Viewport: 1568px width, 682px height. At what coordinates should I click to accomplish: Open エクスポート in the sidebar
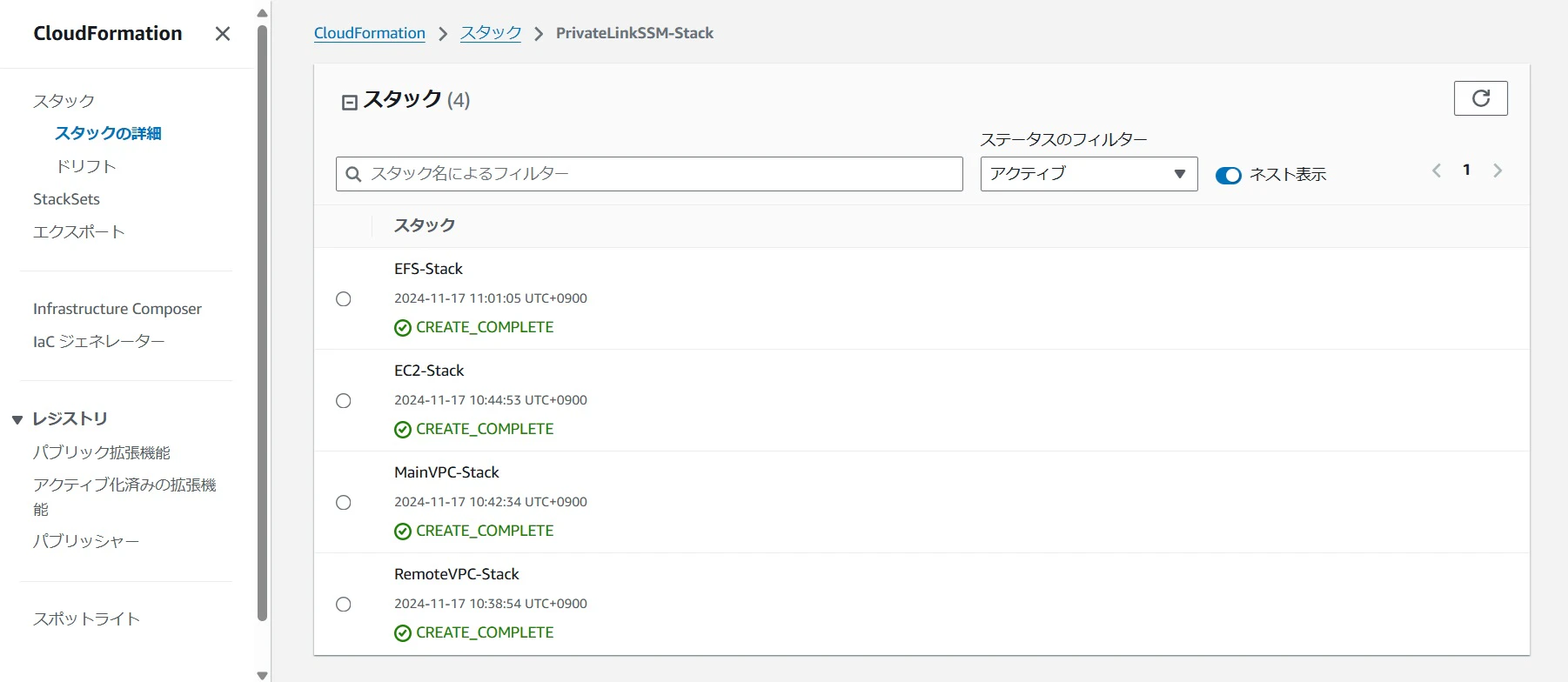[x=79, y=231]
